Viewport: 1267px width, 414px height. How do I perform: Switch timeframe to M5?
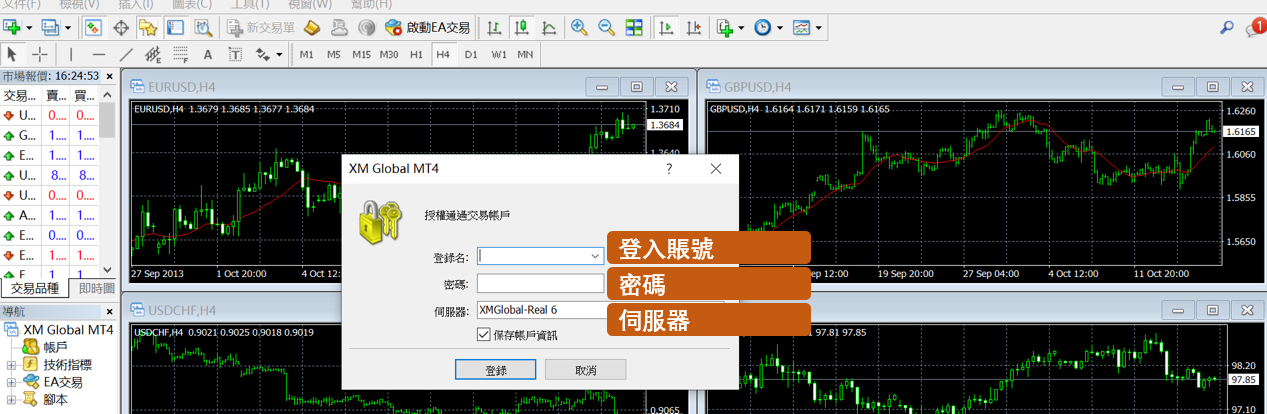[x=334, y=54]
